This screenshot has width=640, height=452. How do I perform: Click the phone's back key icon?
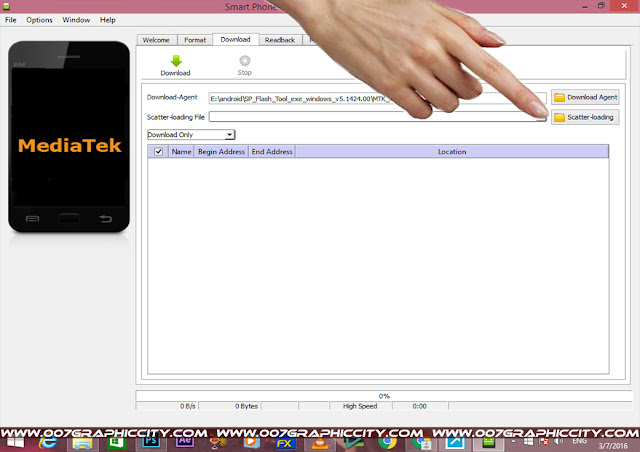tap(105, 219)
